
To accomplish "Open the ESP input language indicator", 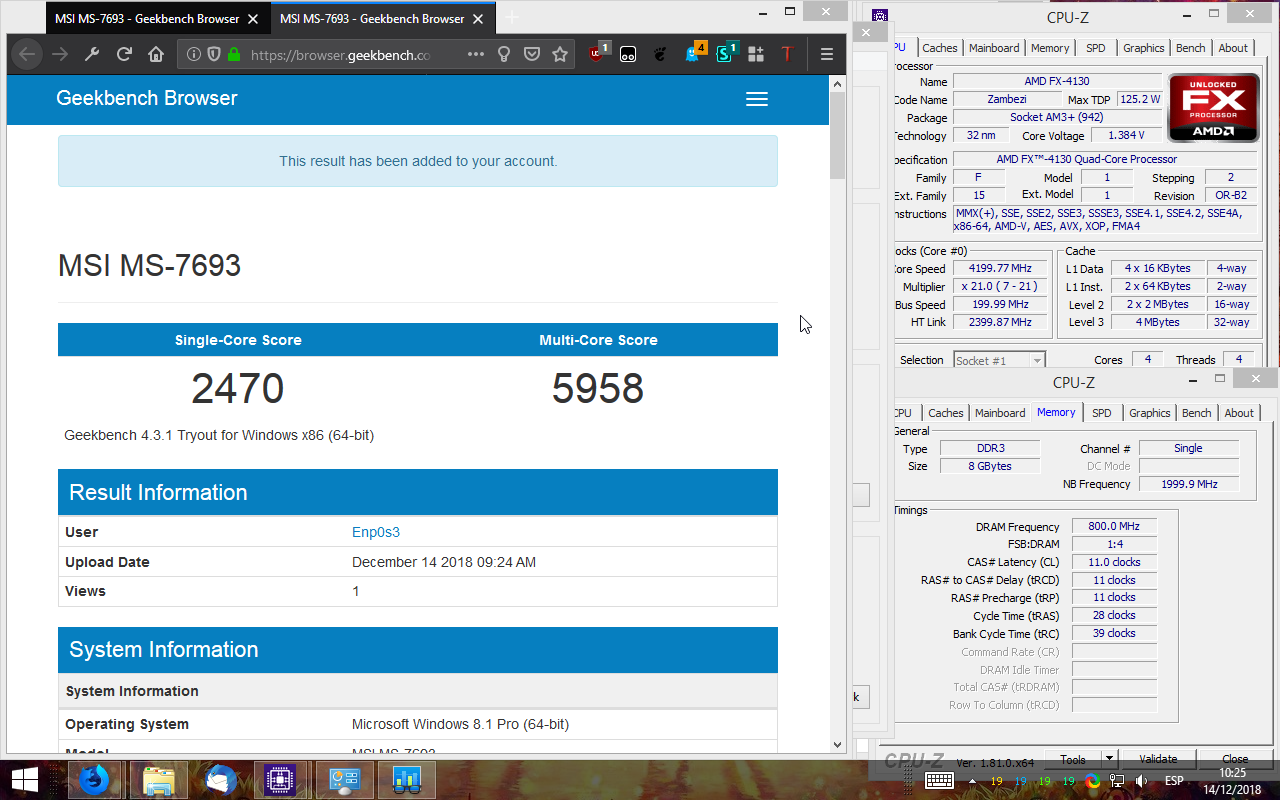I will [1173, 780].
